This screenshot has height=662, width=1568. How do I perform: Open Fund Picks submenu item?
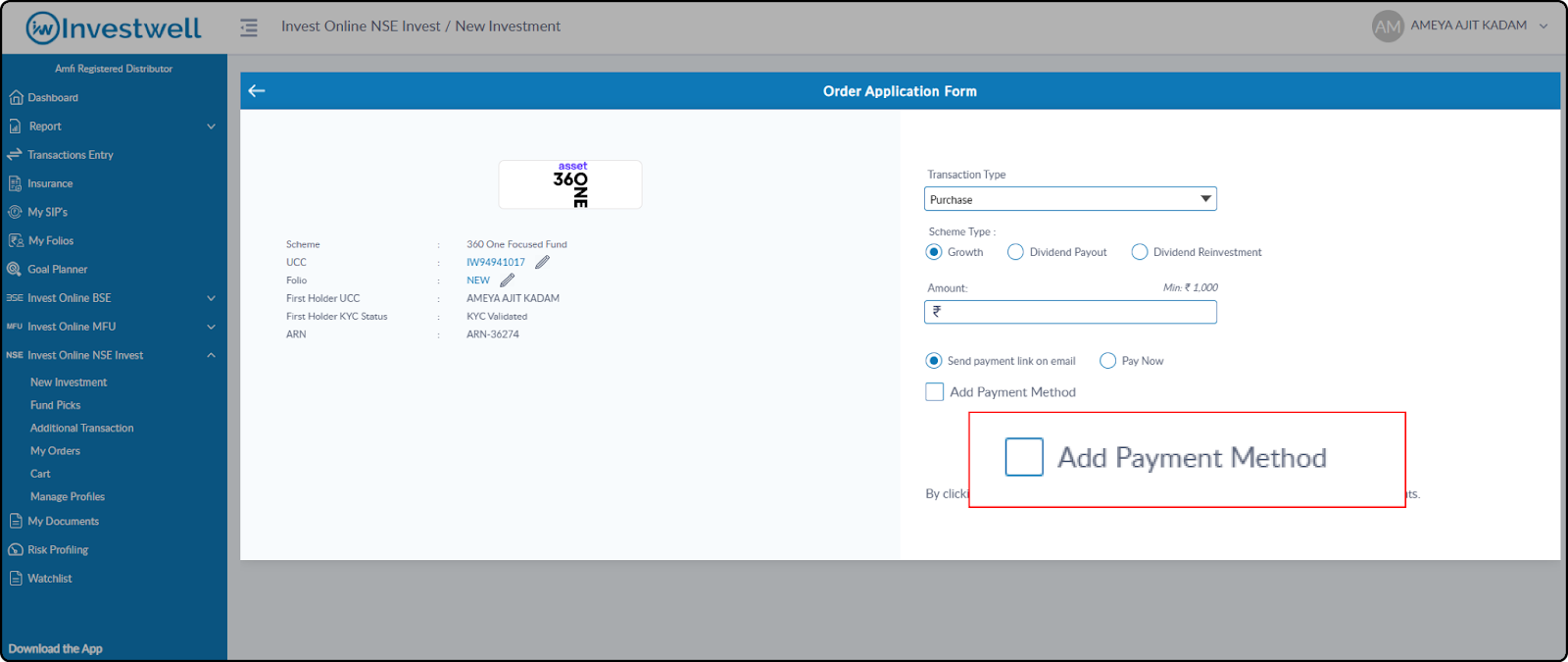coord(56,405)
